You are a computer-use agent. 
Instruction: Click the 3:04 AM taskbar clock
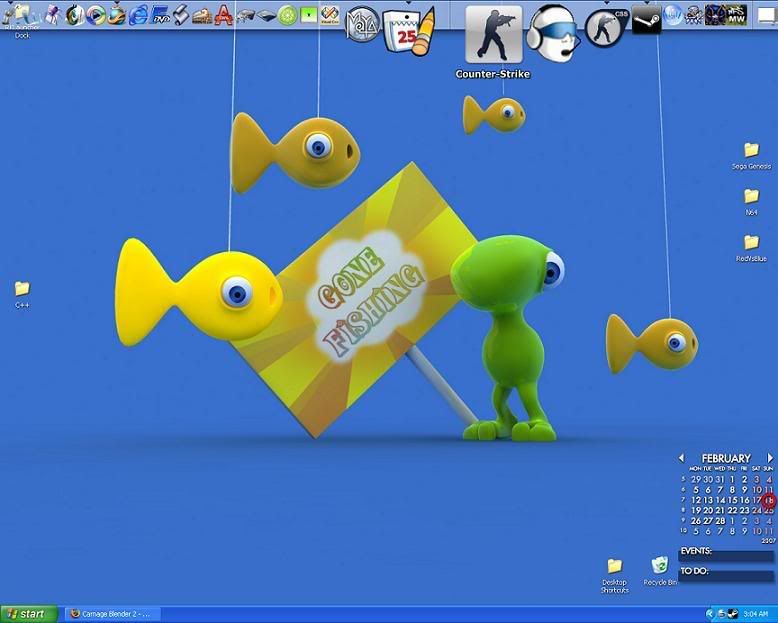coord(756,614)
